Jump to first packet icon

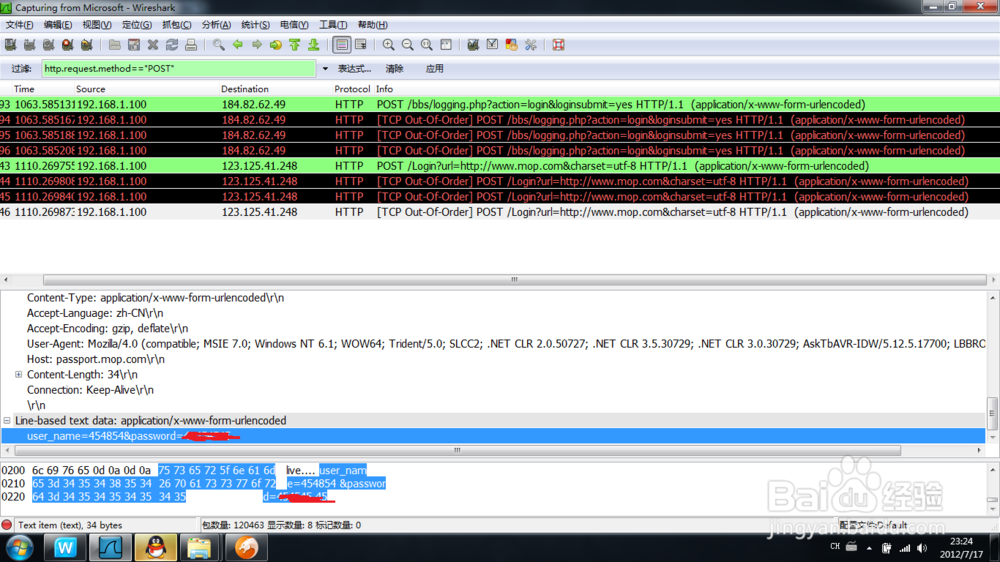[x=295, y=45]
